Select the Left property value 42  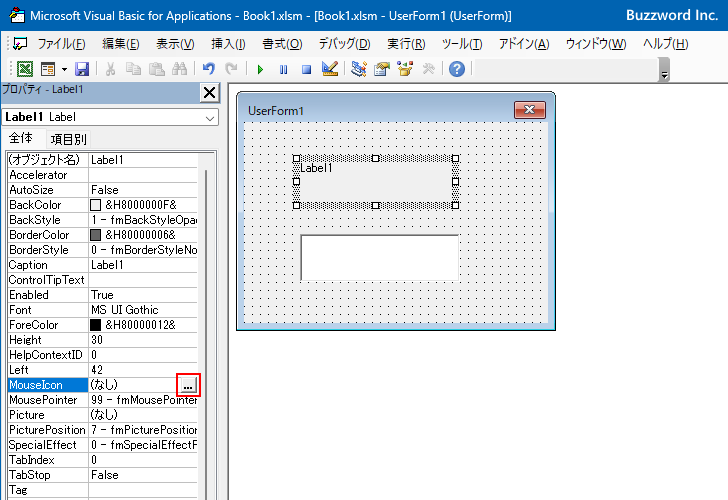[143, 370]
